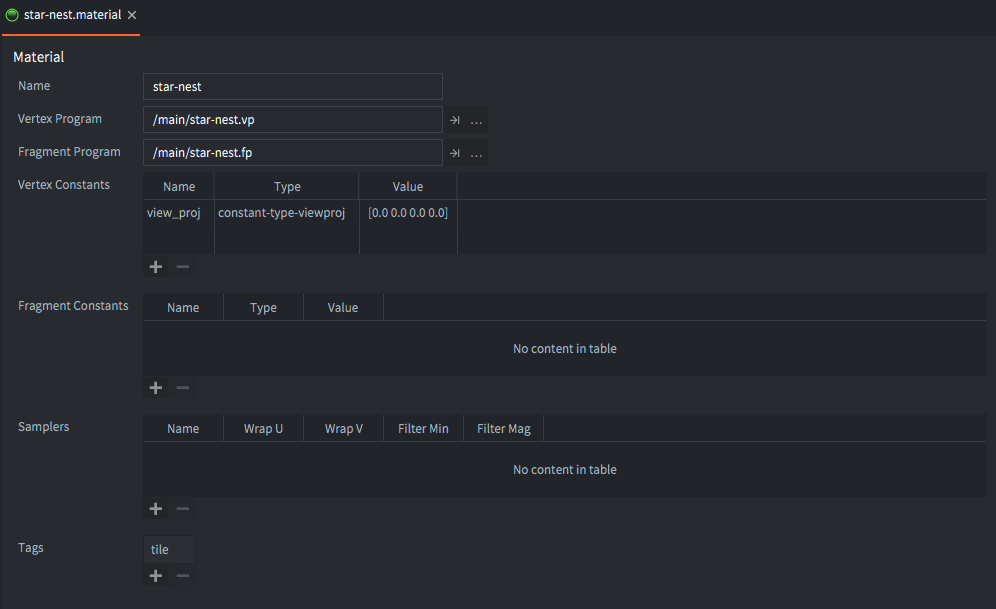Open the Vertex Program file via arrow icon
The height and width of the screenshot is (609, 996).
[454, 120]
